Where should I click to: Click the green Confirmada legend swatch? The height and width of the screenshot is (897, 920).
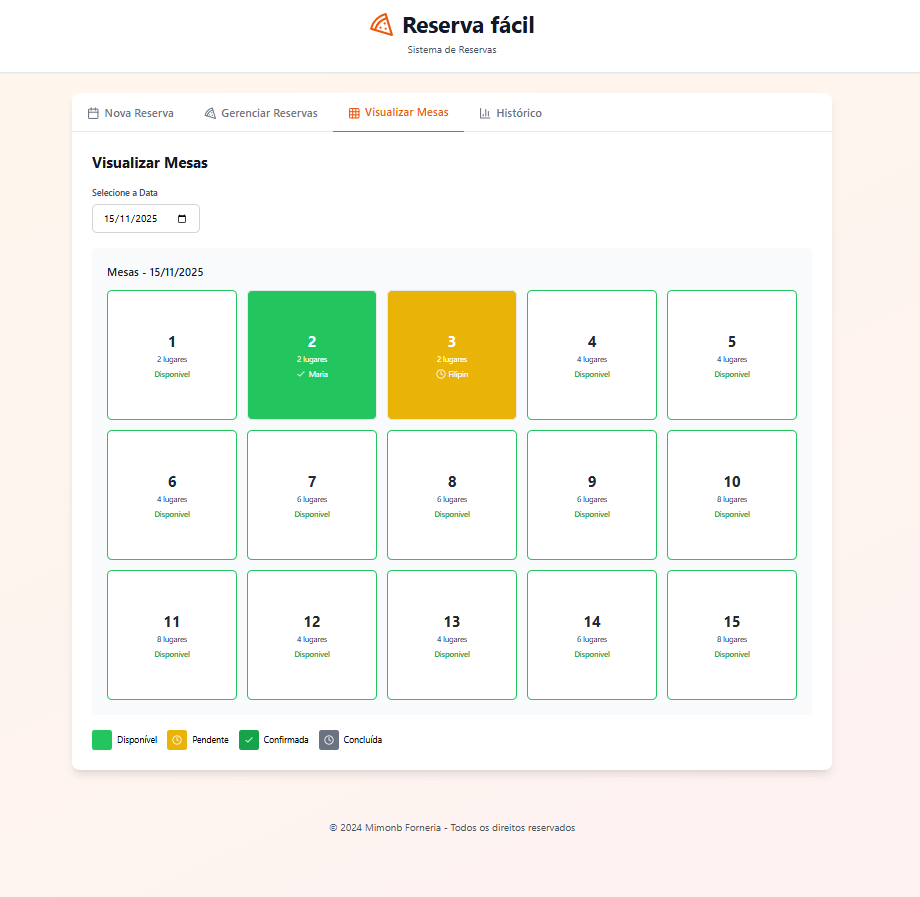click(x=249, y=740)
